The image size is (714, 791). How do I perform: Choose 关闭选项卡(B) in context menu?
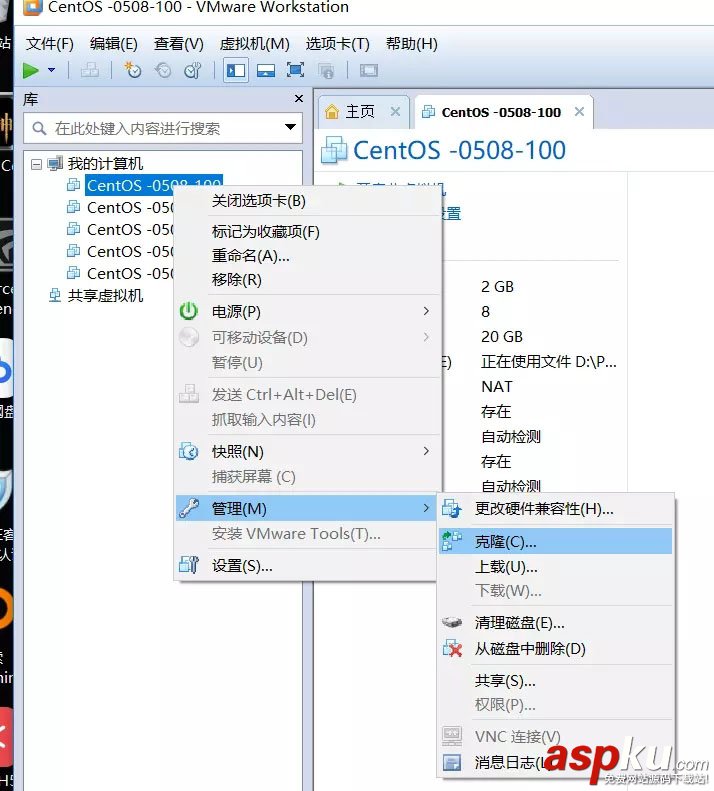click(308, 201)
